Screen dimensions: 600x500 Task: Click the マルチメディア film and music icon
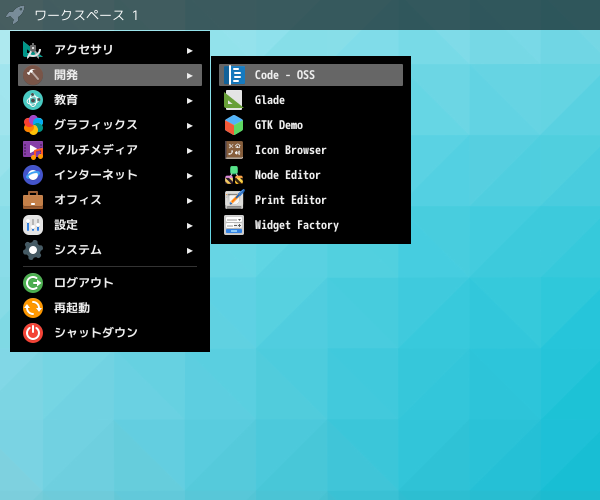(33, 150)
